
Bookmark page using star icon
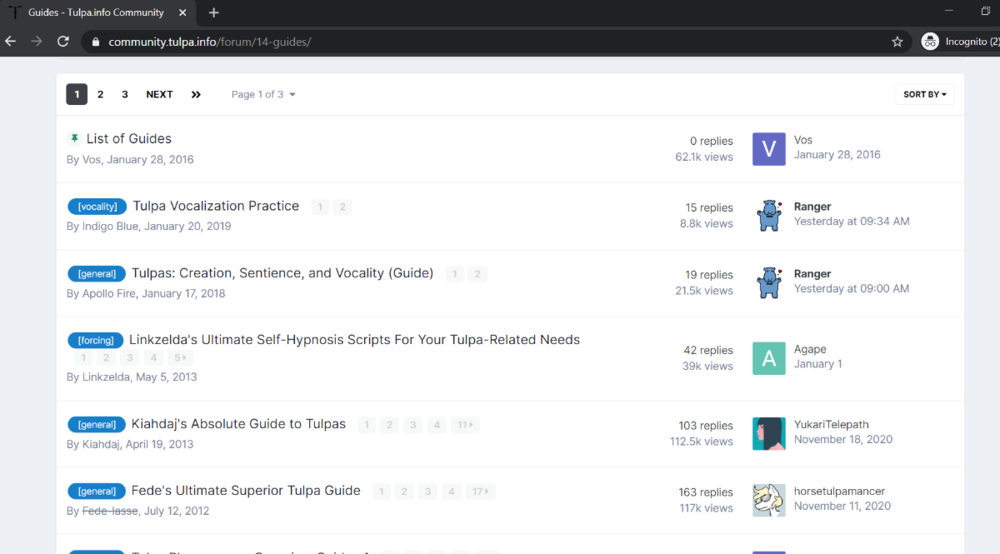pos(897,42)
